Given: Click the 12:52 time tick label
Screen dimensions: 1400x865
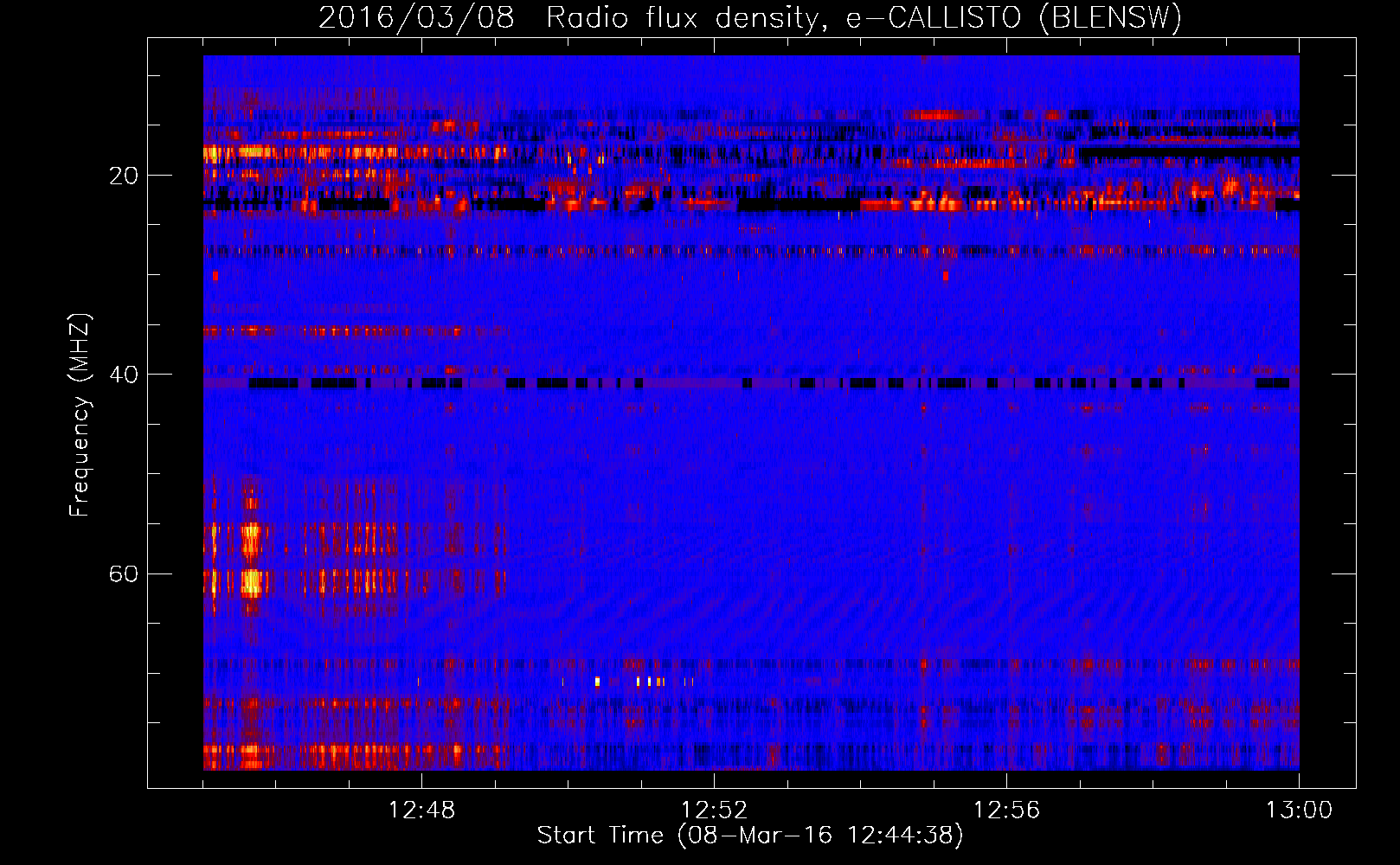Looking at the screenshot, I should click(714, 811).
